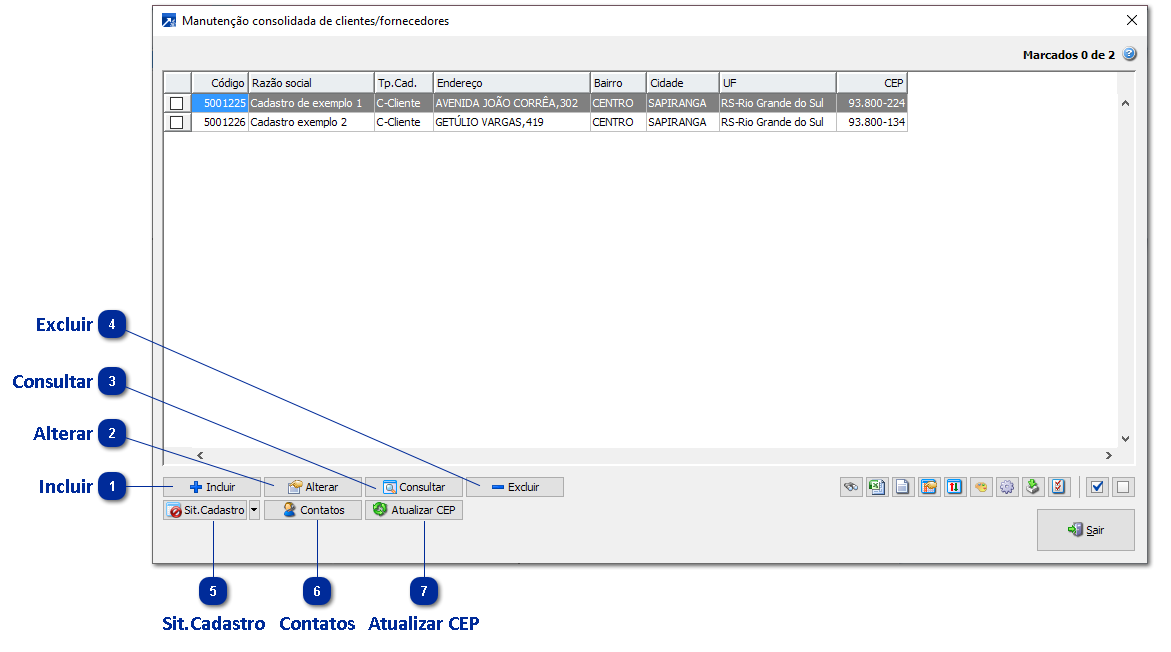The width and height of the screenshot is (1171, 652).
Task: Click the Bairro column header
Action: [x=618, y=83]
